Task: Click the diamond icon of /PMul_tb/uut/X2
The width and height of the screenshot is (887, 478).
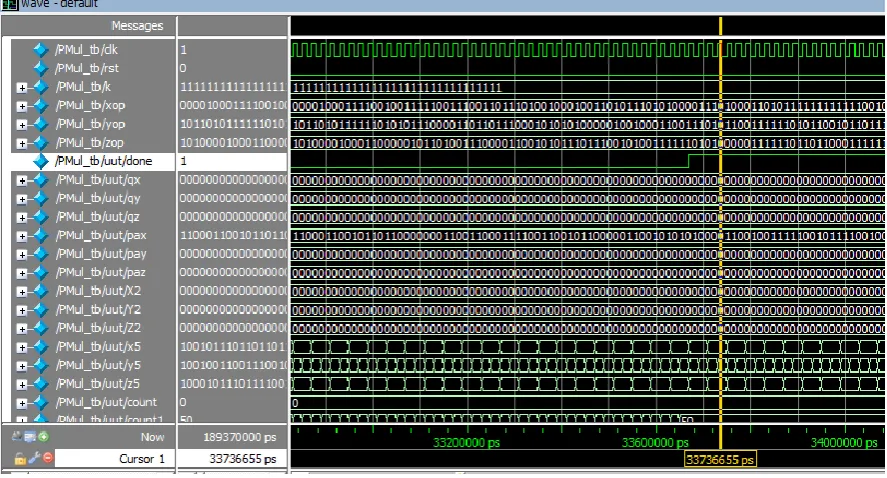Action: click(x=41, y=291)
